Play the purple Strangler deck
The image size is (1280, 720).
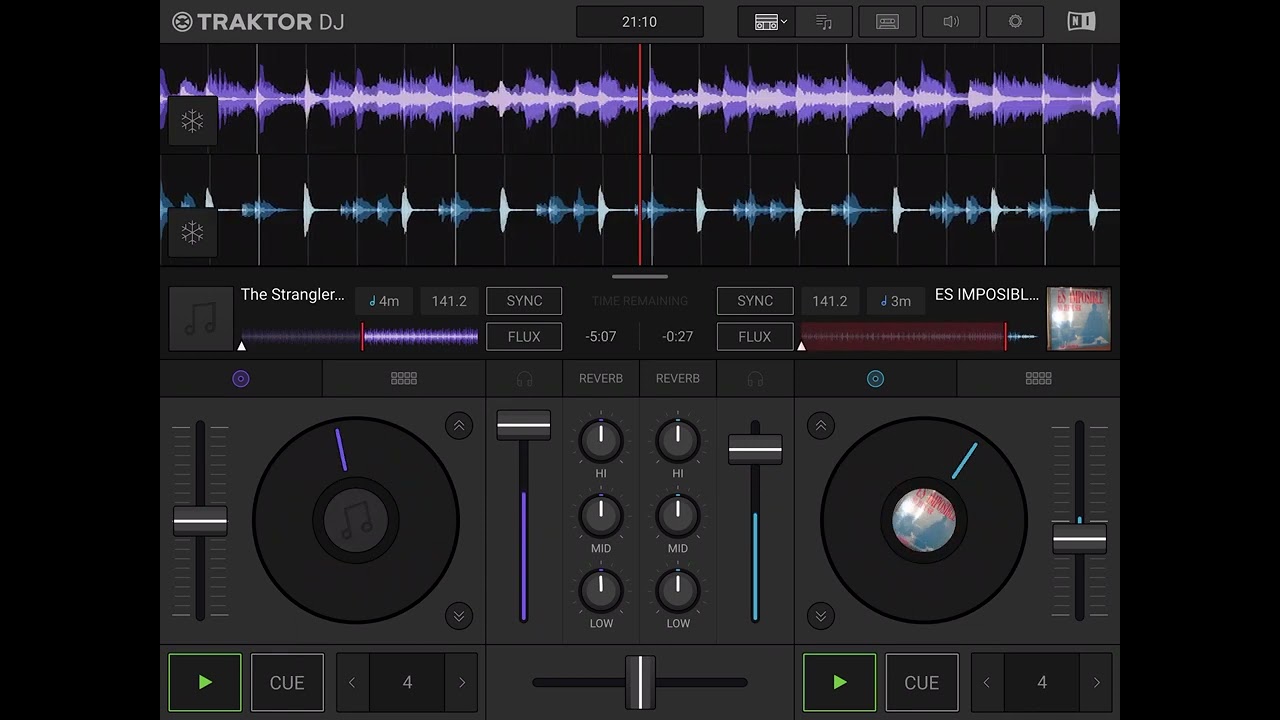(205, 682)
